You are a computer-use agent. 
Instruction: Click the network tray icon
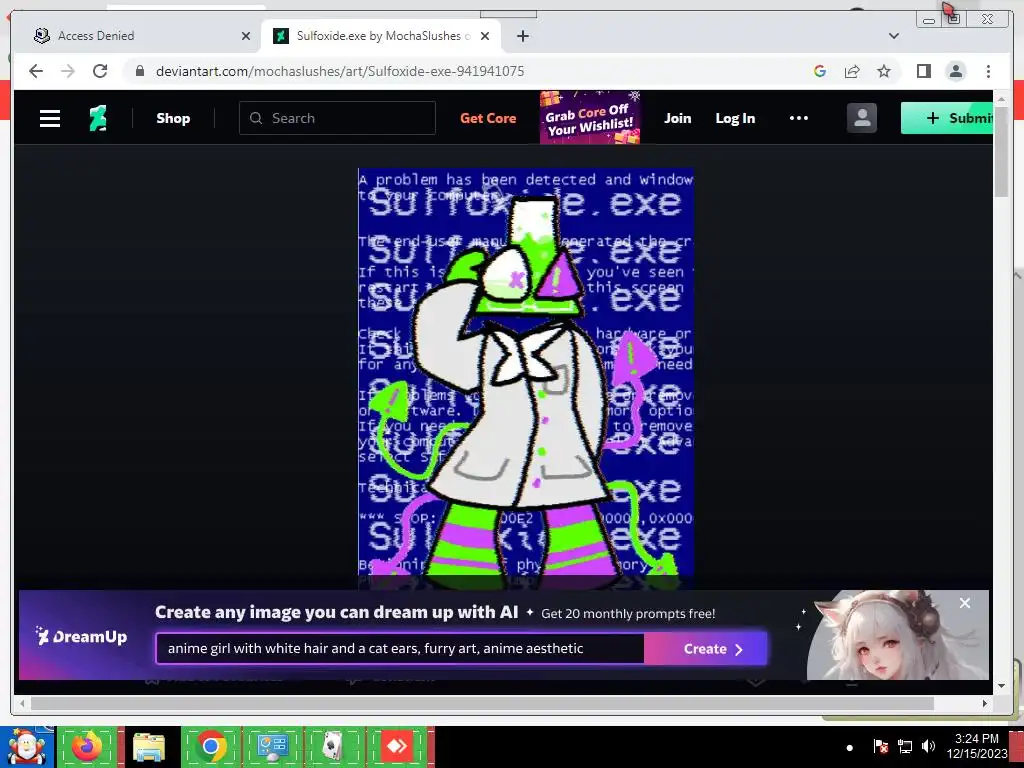(x=904, y=746)
